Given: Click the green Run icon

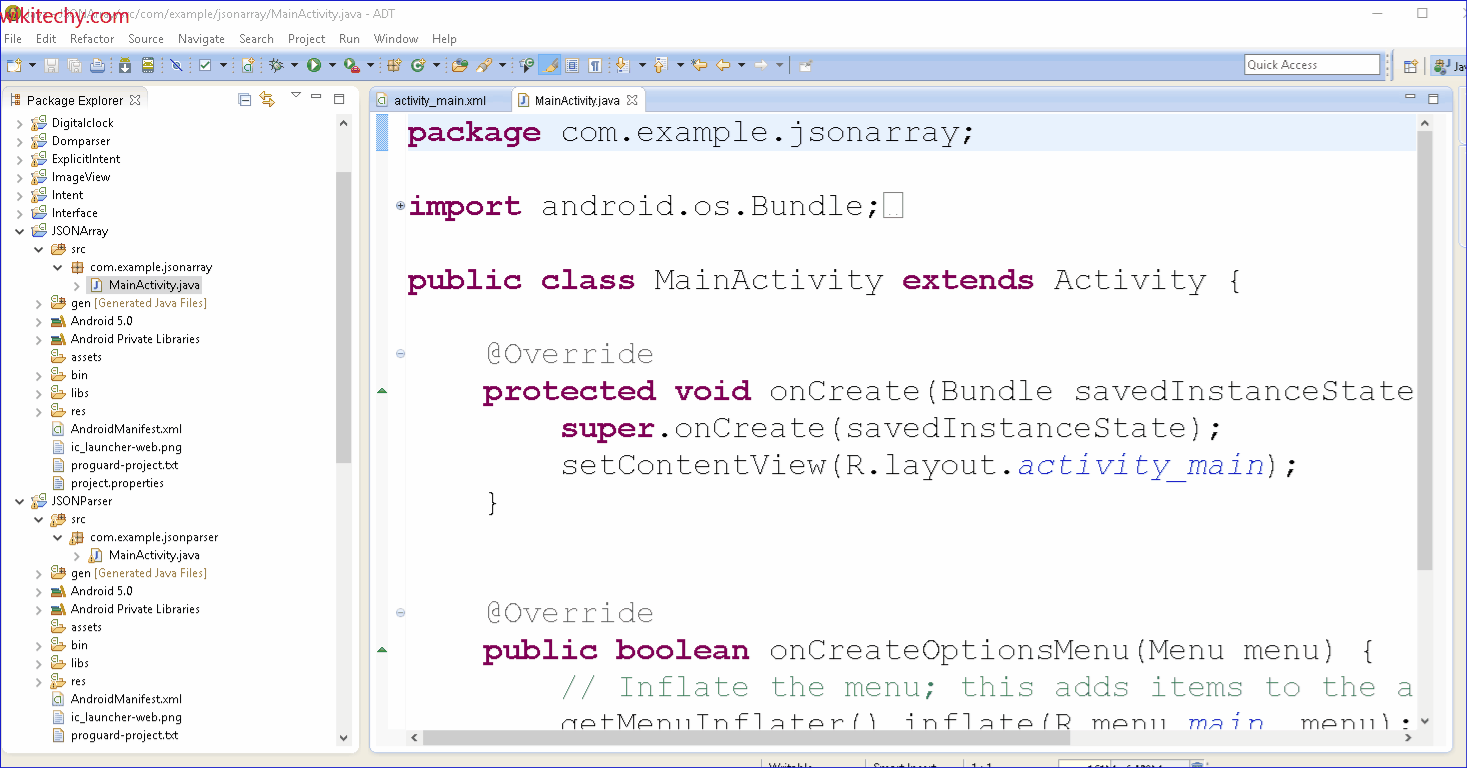Looking at the screenshot, I should (x=314, y=65).
